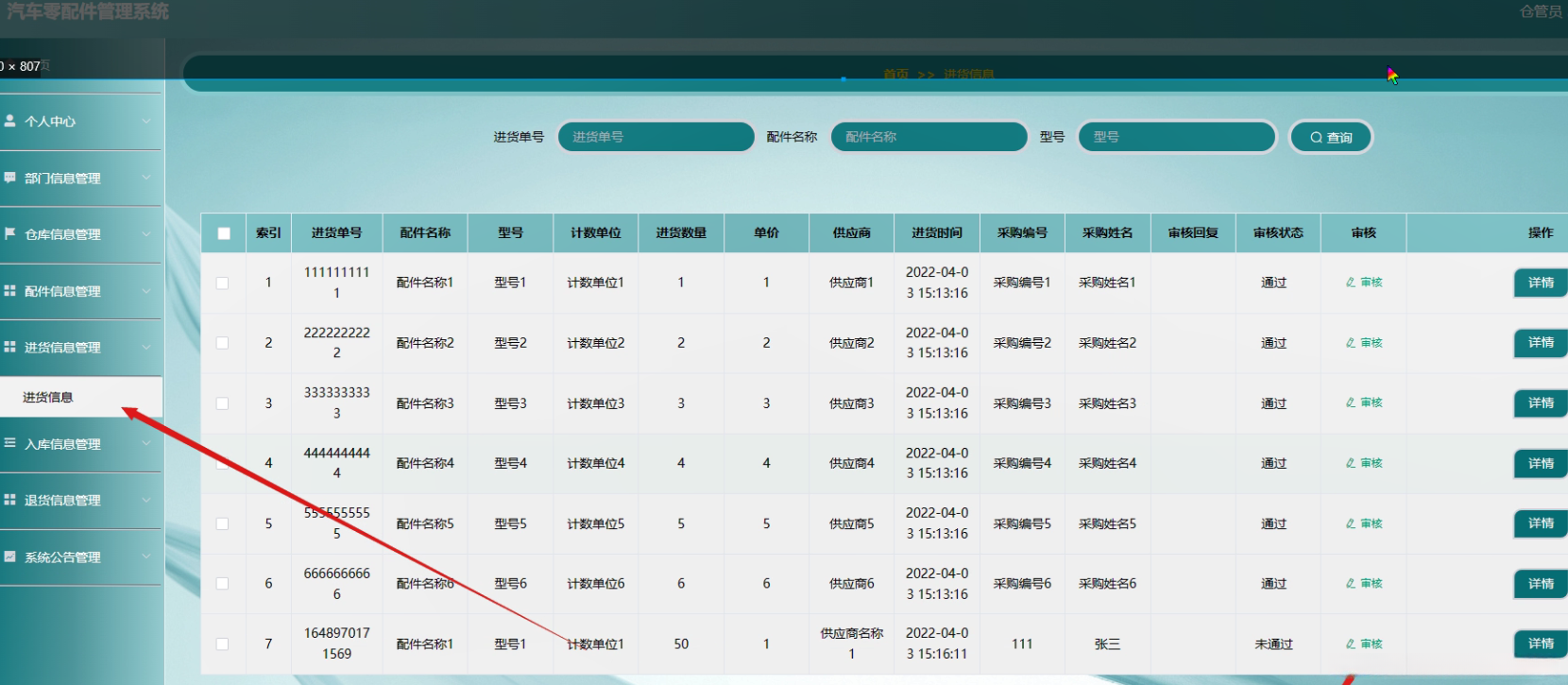
Task: Click the 计数单位2 cell
Action: (x=596, y=343)
